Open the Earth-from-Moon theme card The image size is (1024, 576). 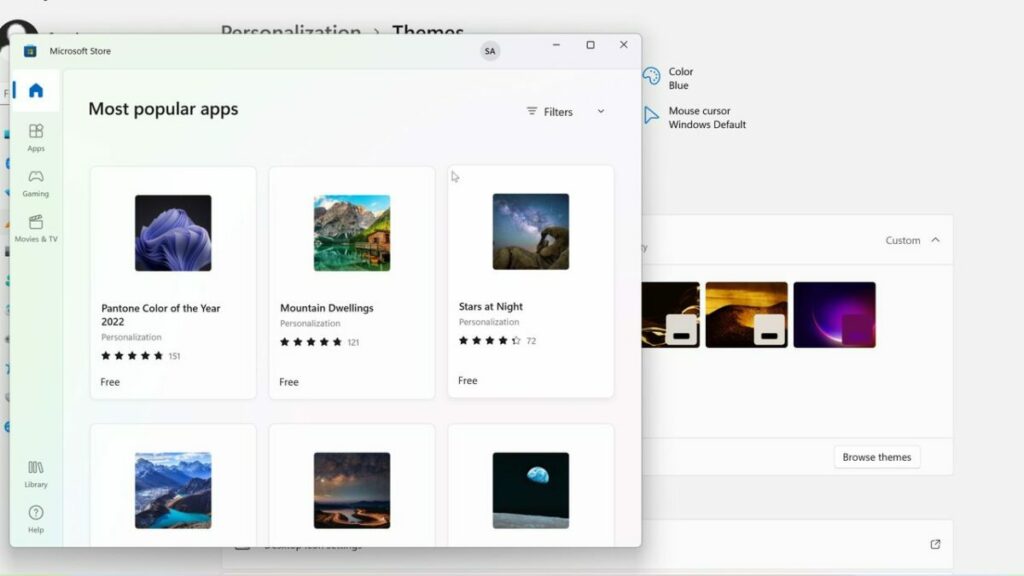530,485
